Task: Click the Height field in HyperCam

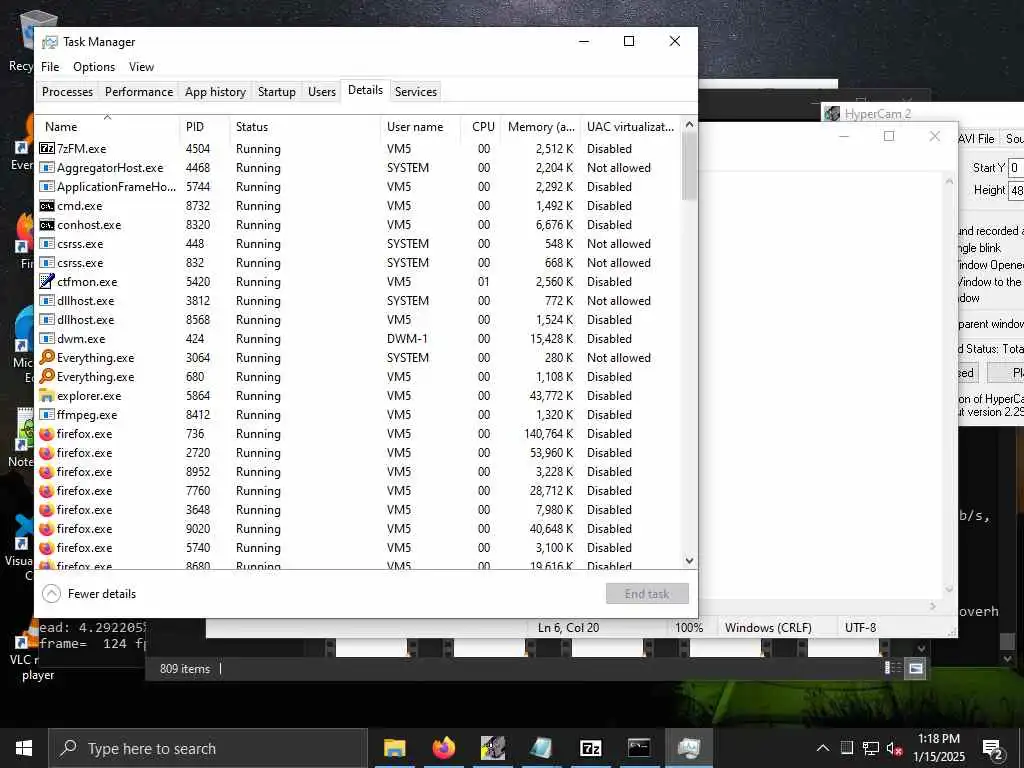Action: click(1016, 191)
